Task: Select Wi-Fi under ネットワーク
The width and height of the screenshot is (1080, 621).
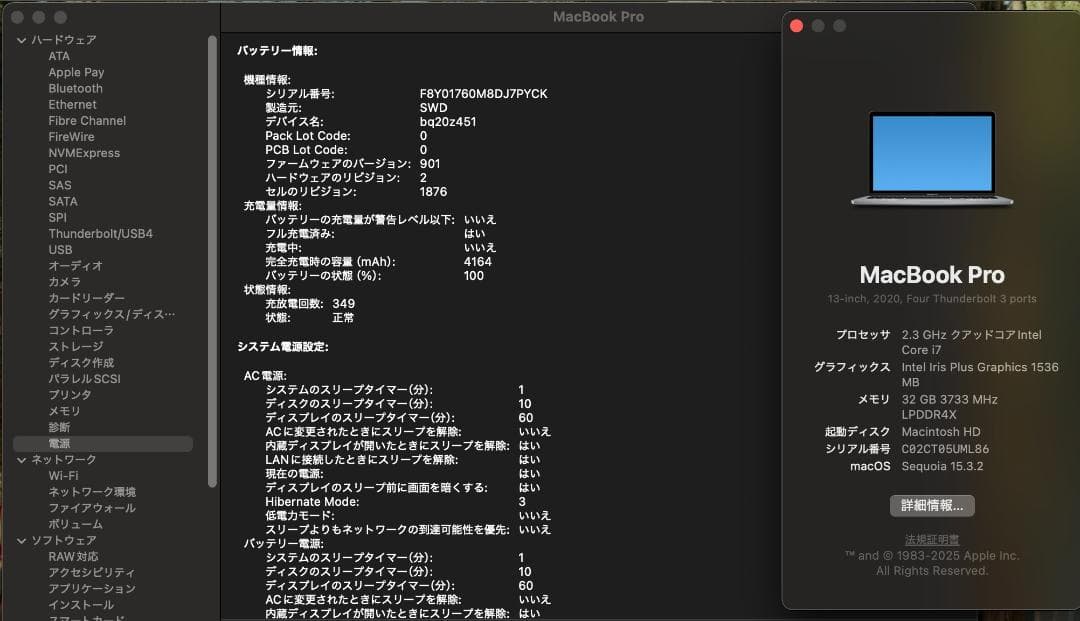Action: 66,475
